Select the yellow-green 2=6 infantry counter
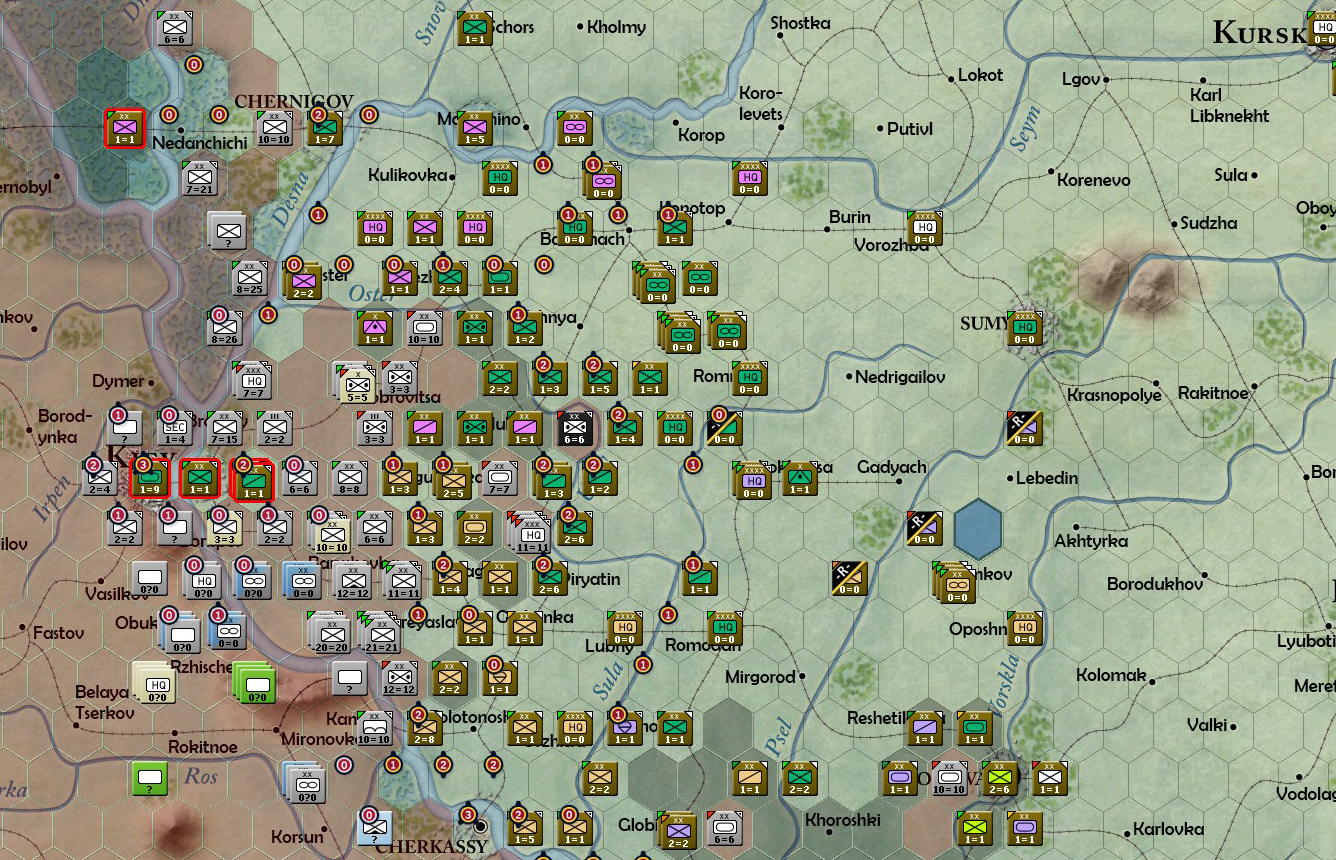Viewport: 1336px width, 860px height. (x=999, y=779)
